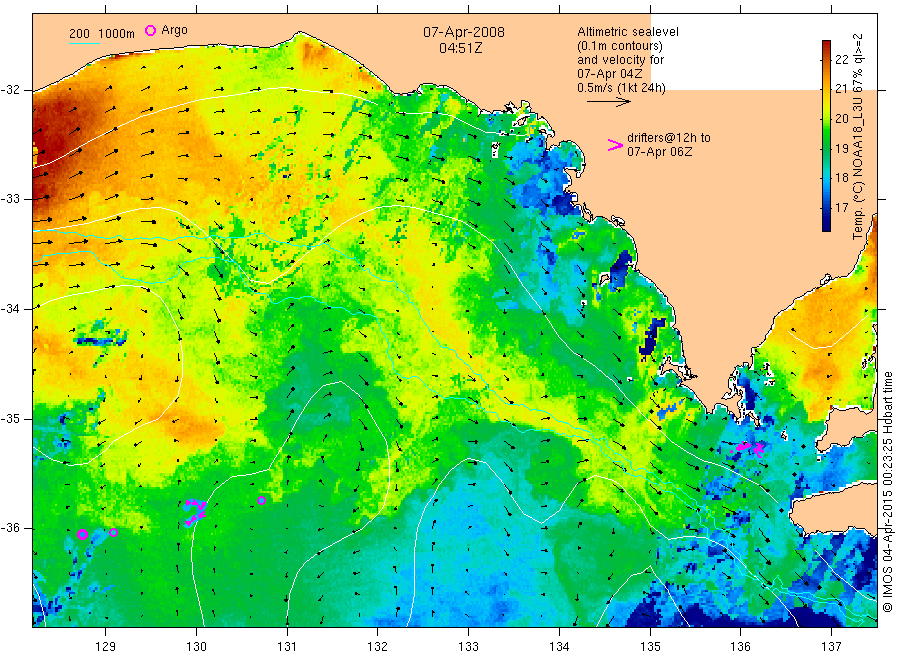Click the 0.5m/s (1kt 24h) text
This screenshot has height=660, width=900.
coord(622,88)
